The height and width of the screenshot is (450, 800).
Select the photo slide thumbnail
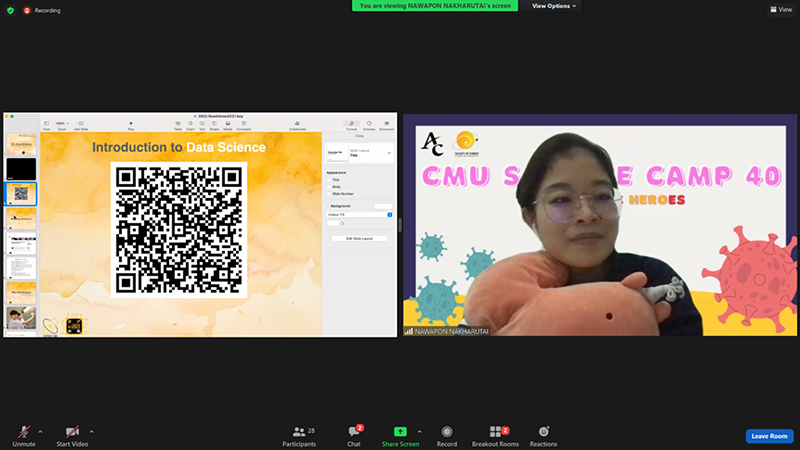(x=21, y=317)
